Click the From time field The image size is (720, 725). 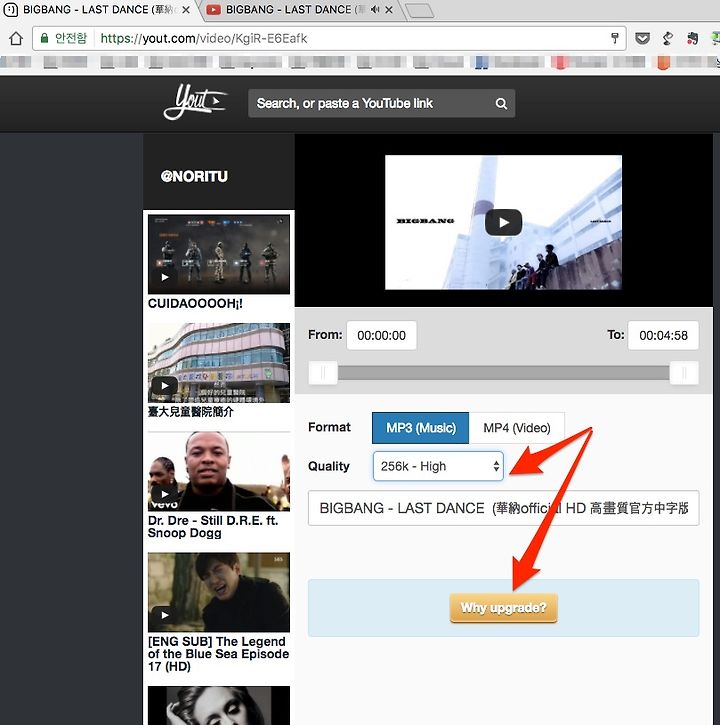(x=382, y=335)
